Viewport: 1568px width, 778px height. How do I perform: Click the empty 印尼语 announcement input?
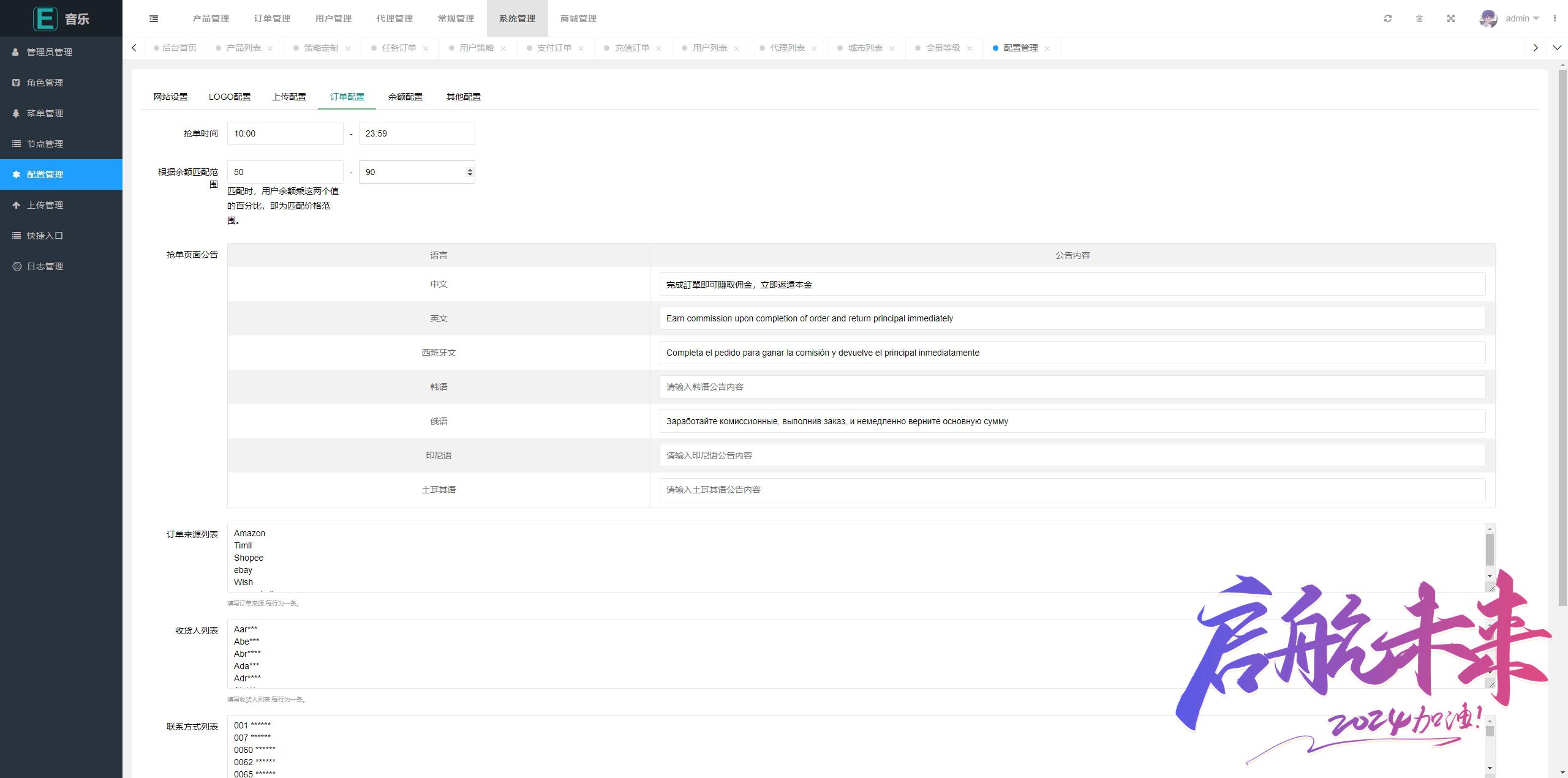coord(1072,455)
